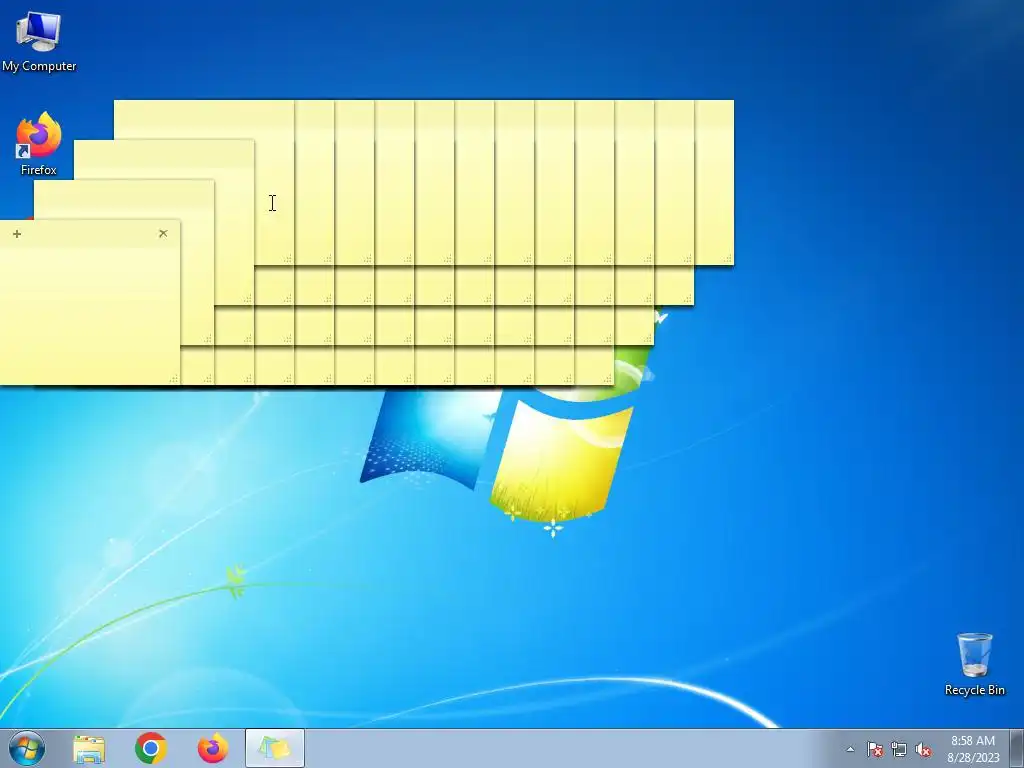The height and width of the screenshot is (768, 1024).
Task: Launch Firefox from the taskbar
Action: click(213, 748)
